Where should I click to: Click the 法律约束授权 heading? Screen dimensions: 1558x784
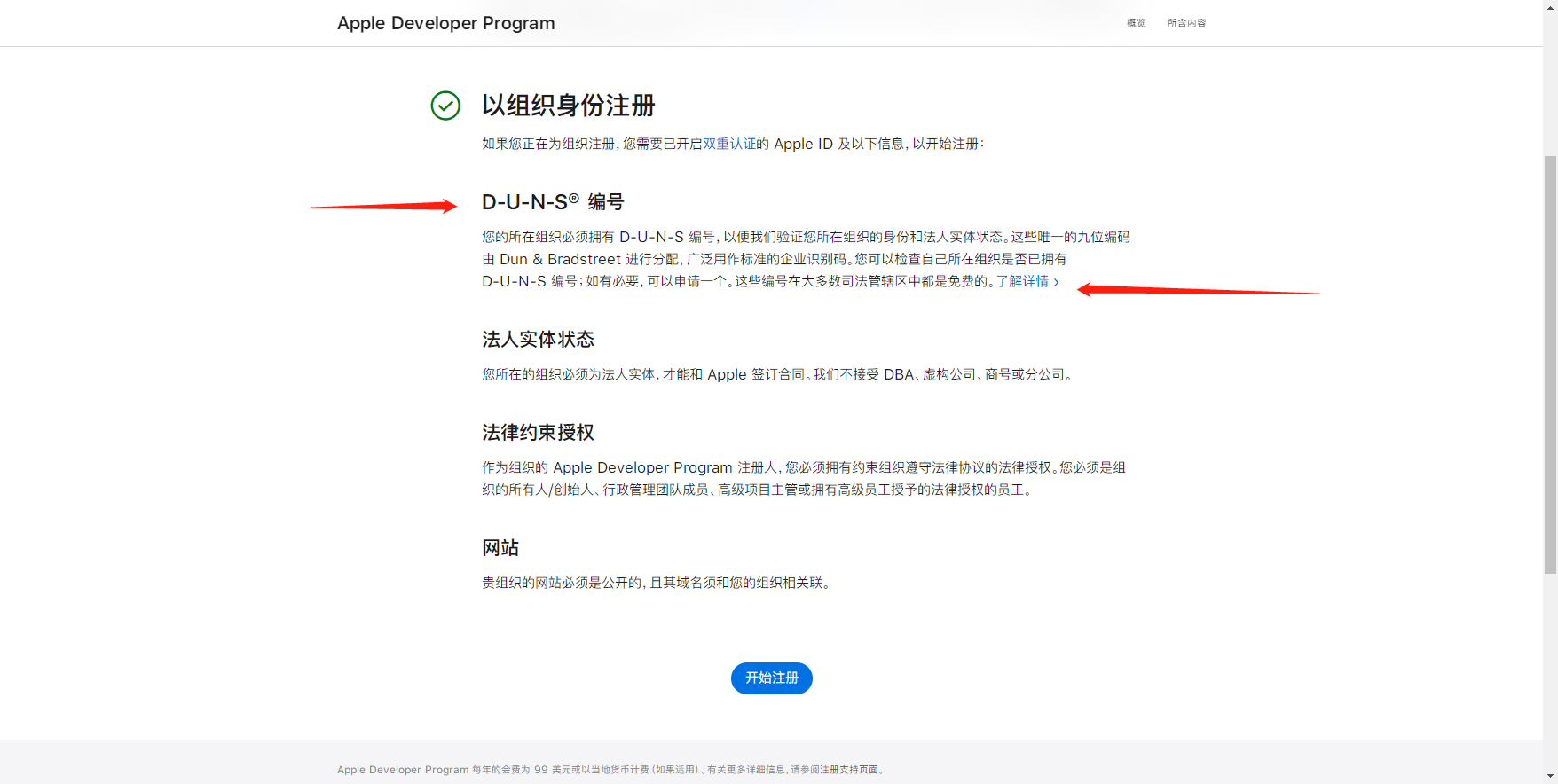pos(538,433)
